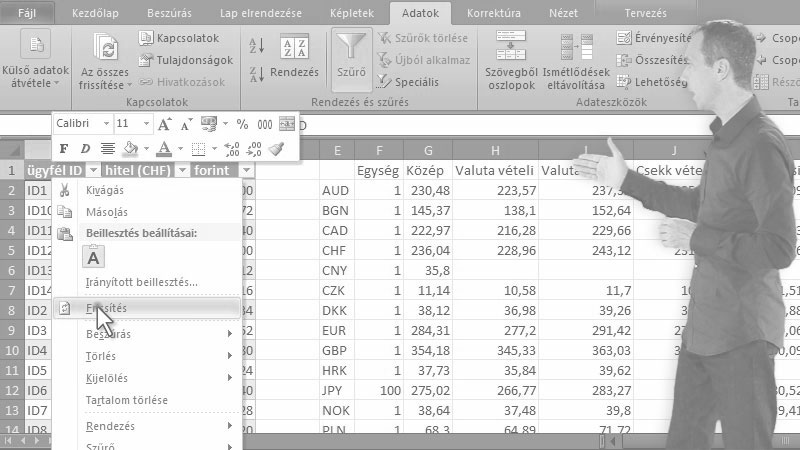
Task: Switch to the Lap elrendezése tab
Action: pyautogui.click(x=261, y=13)
